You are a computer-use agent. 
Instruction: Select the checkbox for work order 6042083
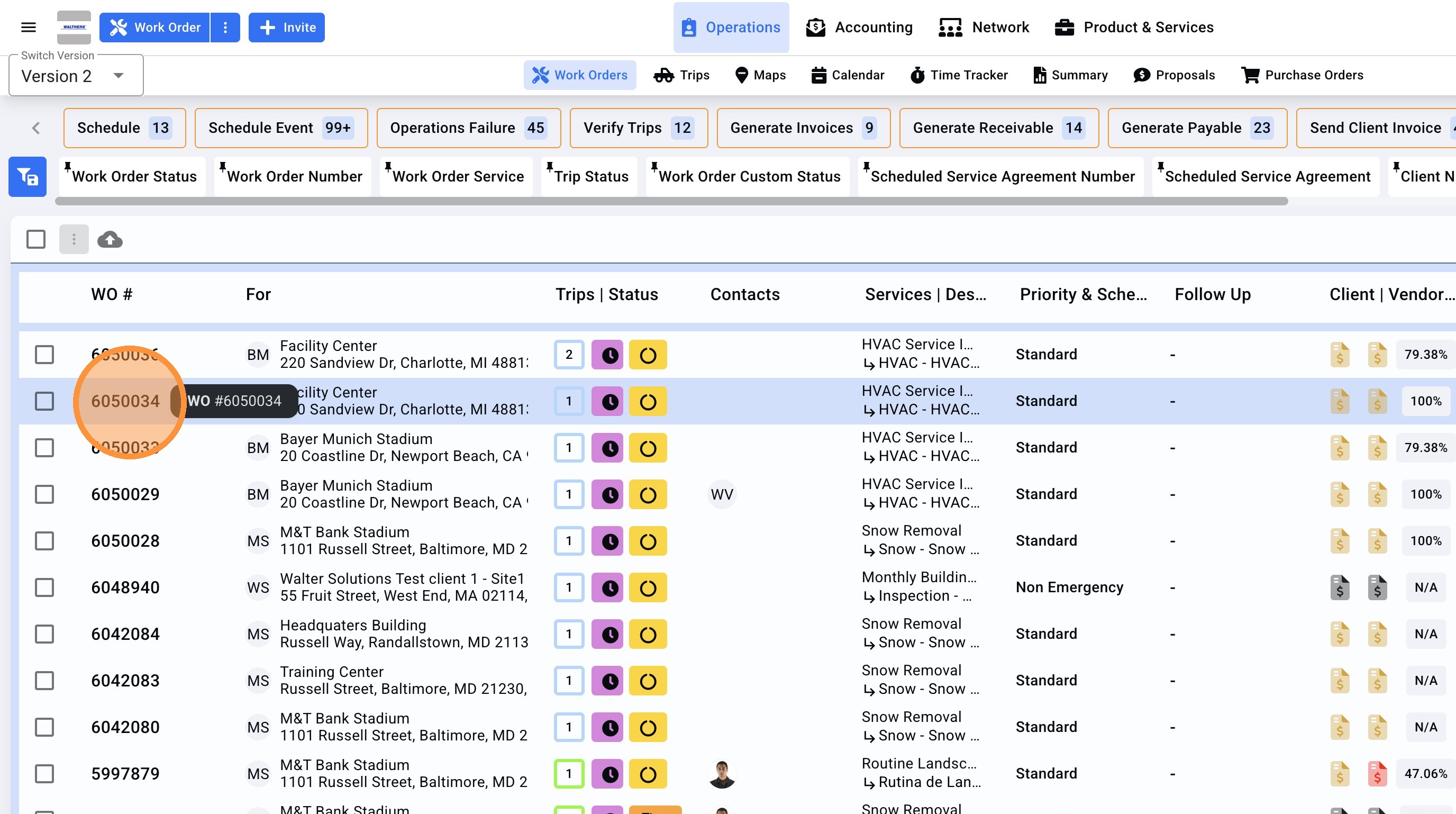coord(44,681)
